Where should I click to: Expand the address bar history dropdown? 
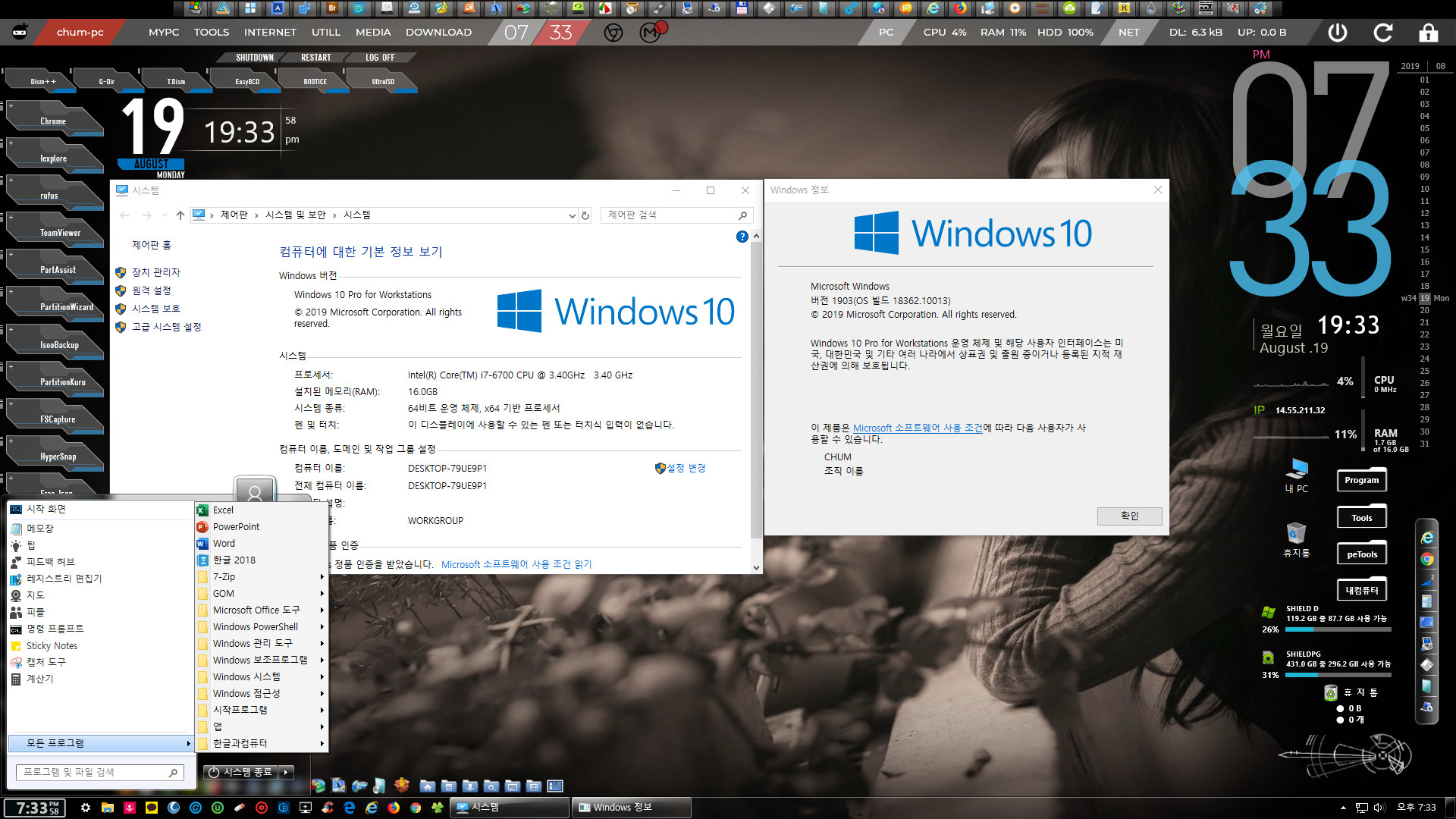click(572, 215)
